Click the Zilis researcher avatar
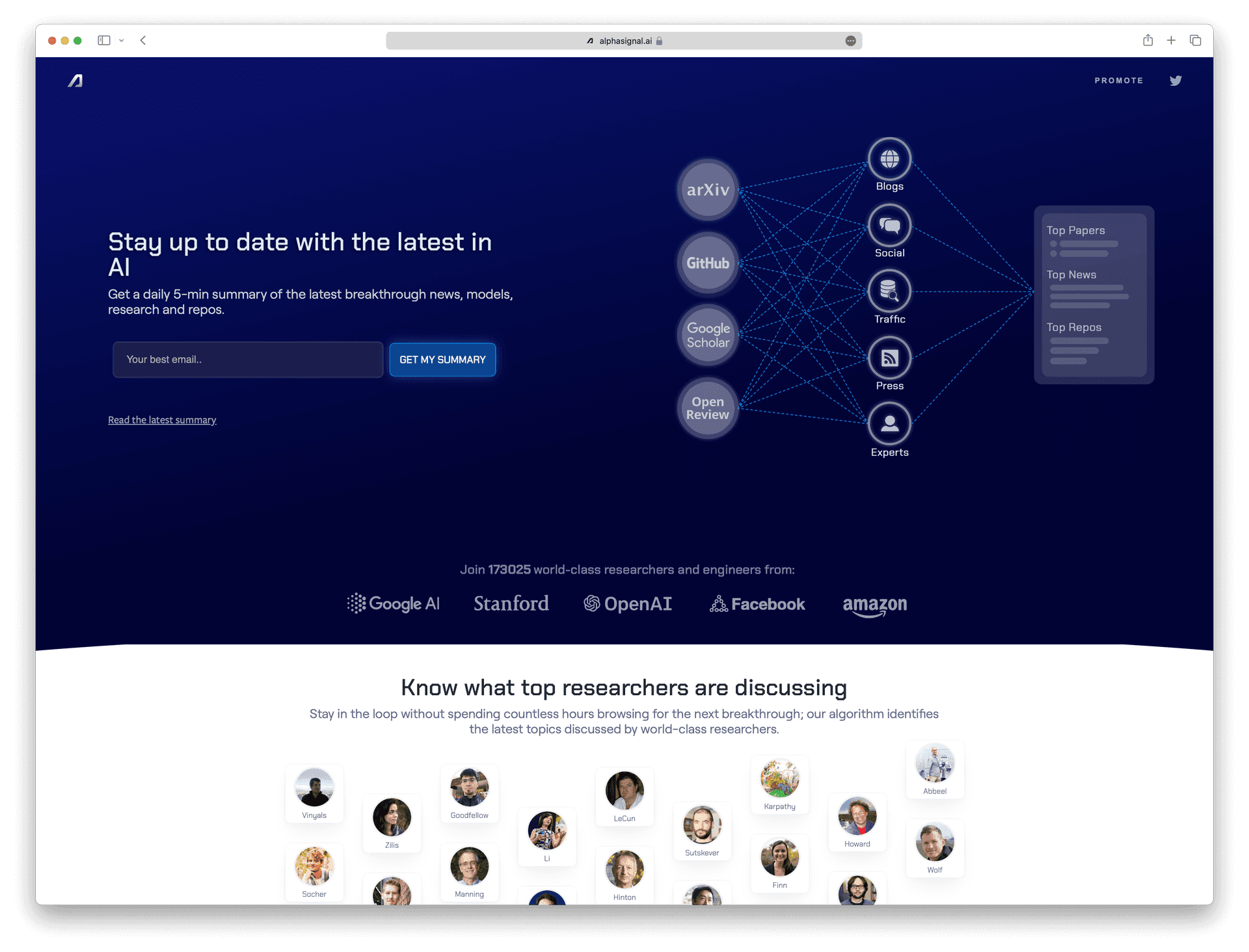Screen dimensions: 1249x952 point(392,817)
